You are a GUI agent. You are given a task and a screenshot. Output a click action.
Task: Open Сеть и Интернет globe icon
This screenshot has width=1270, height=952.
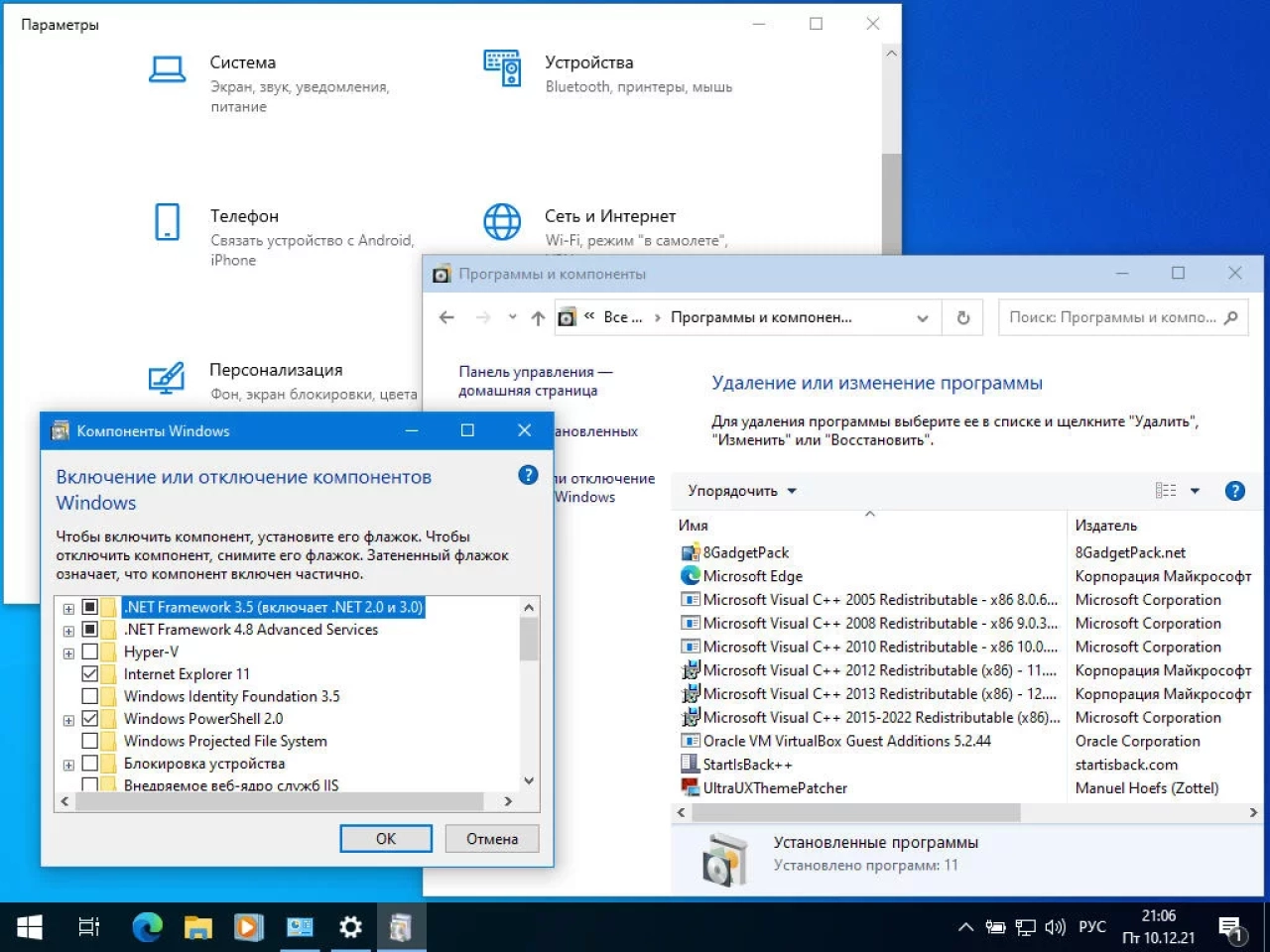pyautogui.click(x=502, y=222)
